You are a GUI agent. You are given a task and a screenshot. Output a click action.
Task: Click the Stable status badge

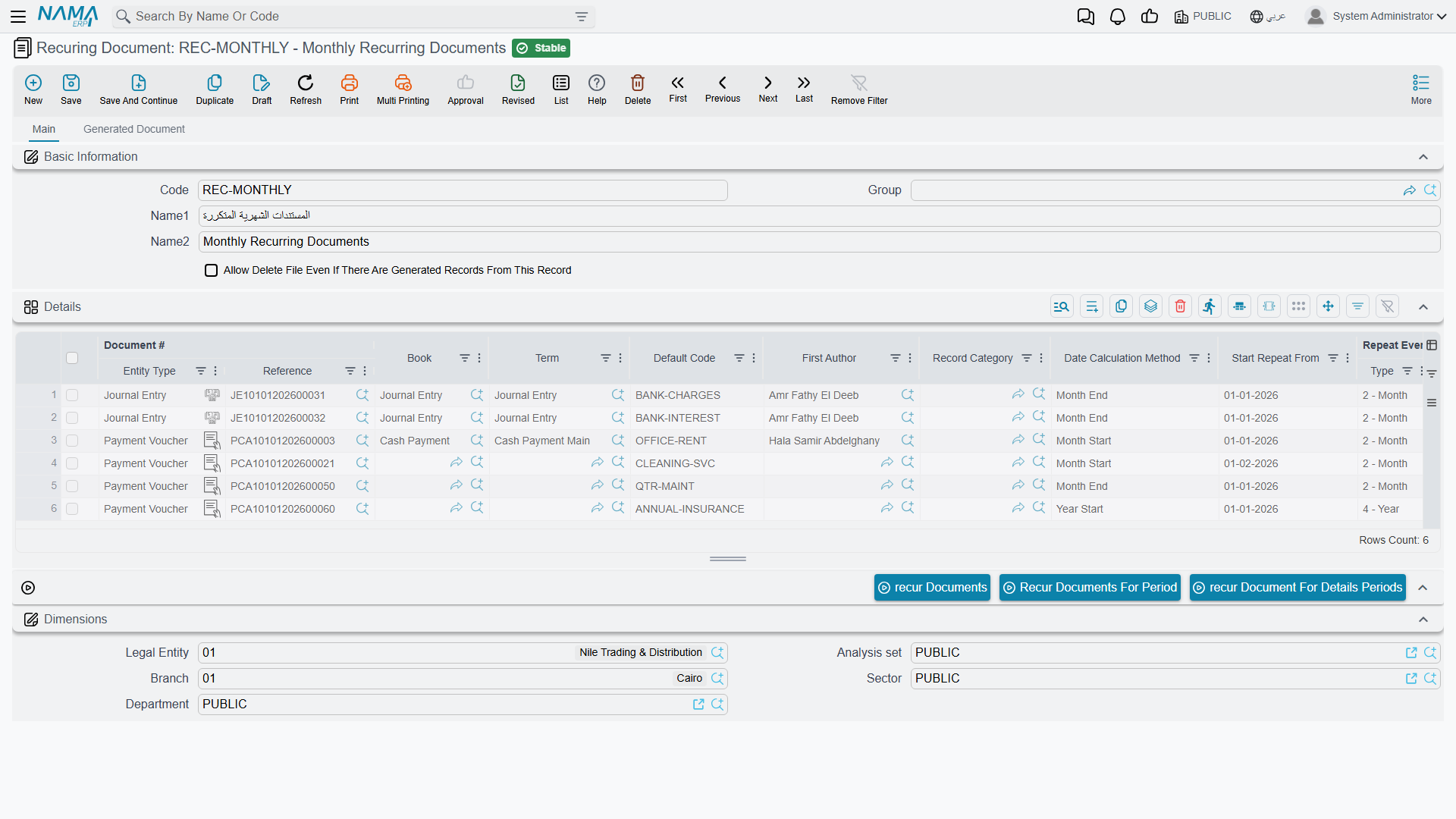click(541, 48)
